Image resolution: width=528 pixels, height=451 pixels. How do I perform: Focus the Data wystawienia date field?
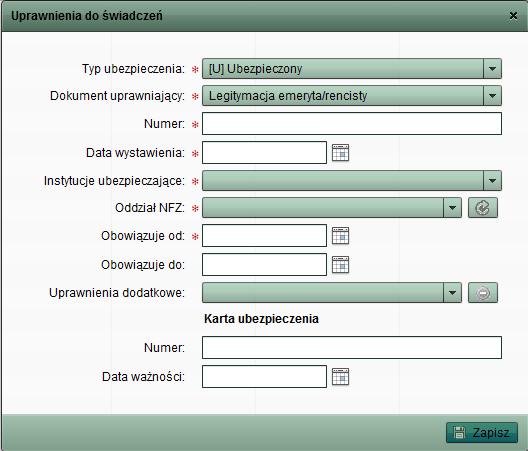click(x=264, y=153)
